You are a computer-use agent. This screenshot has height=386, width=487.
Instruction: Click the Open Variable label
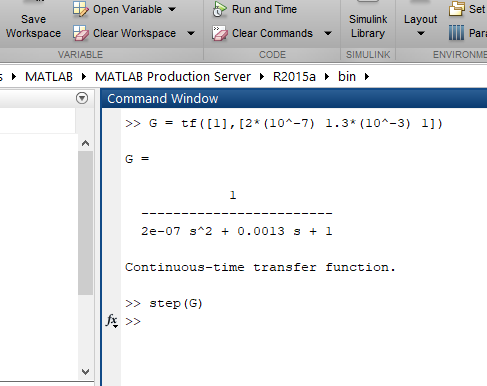point(127,9)
